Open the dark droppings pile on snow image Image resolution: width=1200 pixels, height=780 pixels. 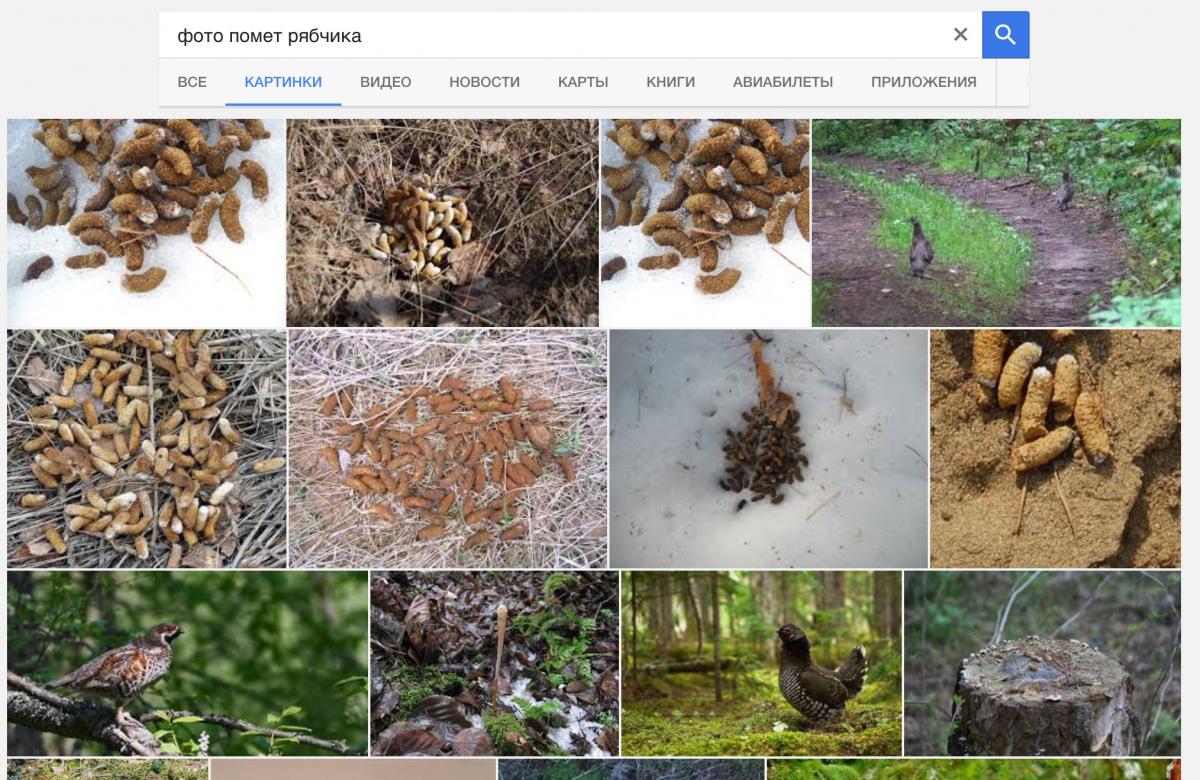(x=768, y=448)
